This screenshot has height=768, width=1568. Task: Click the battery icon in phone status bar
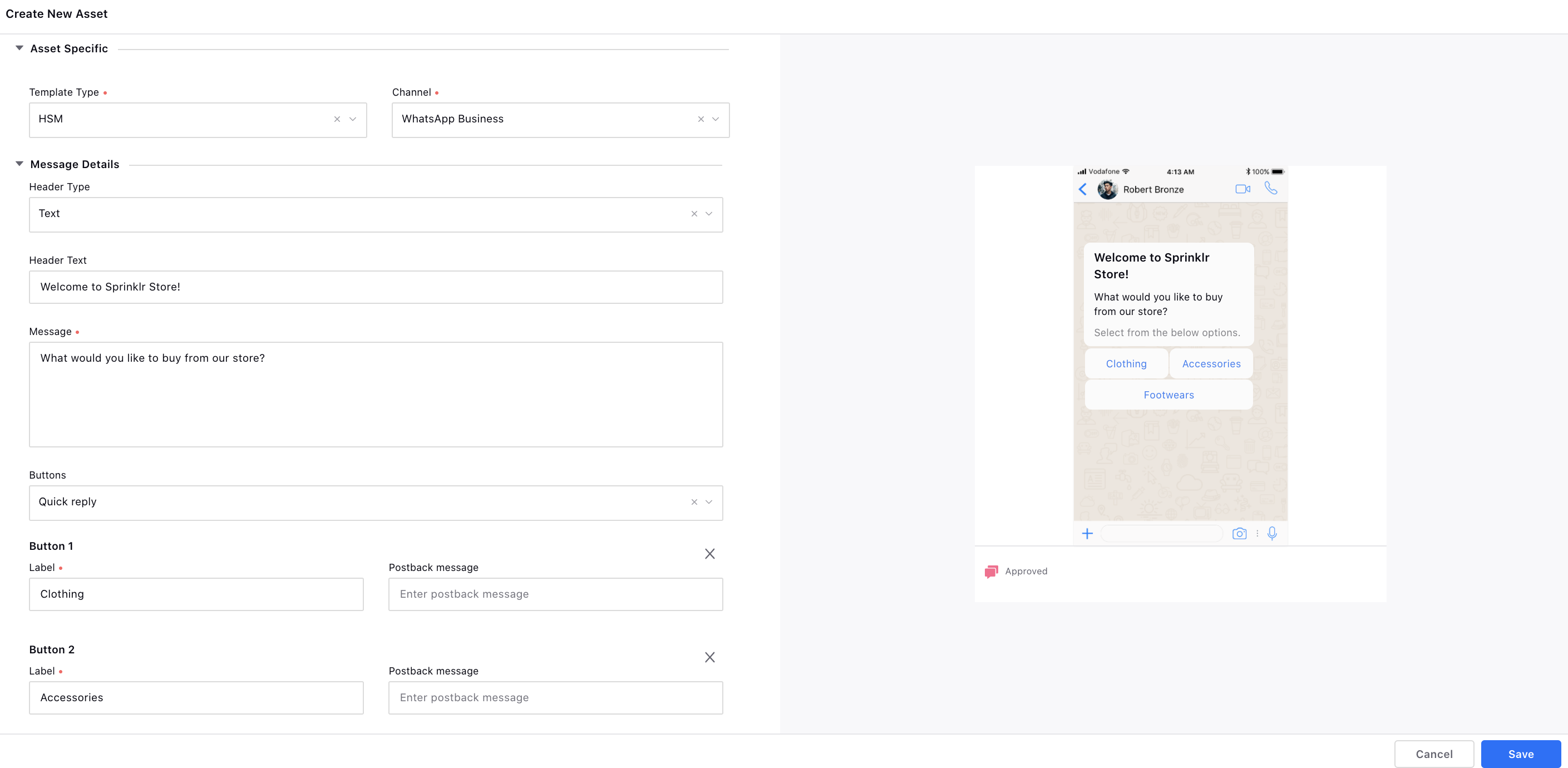[x=1278, y=172]
